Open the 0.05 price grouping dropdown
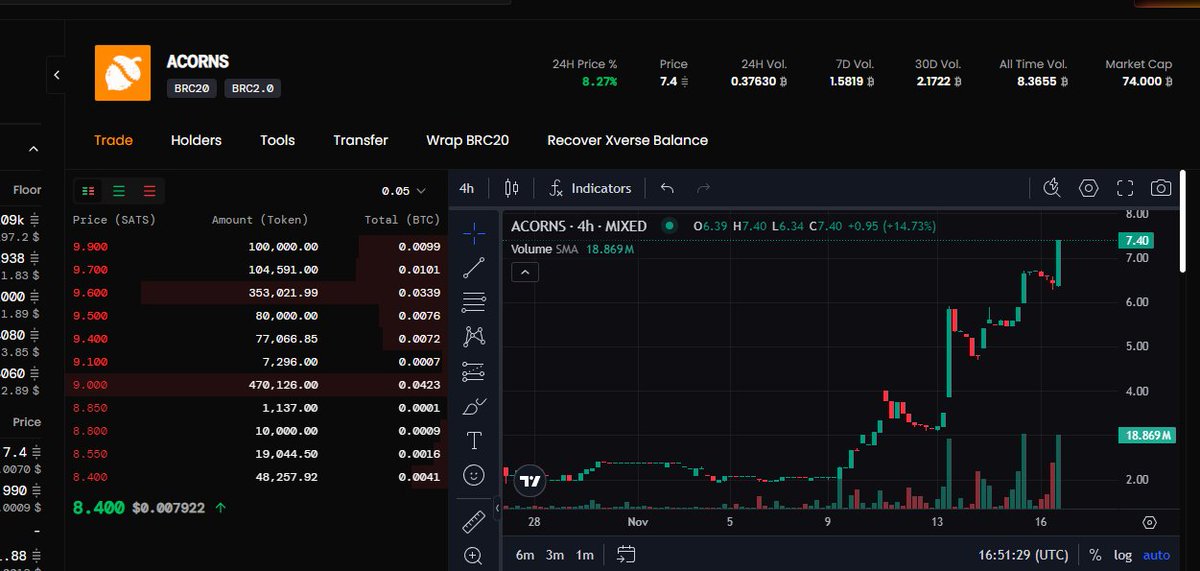Viewport: 1200px width, 571px height. 404,190
